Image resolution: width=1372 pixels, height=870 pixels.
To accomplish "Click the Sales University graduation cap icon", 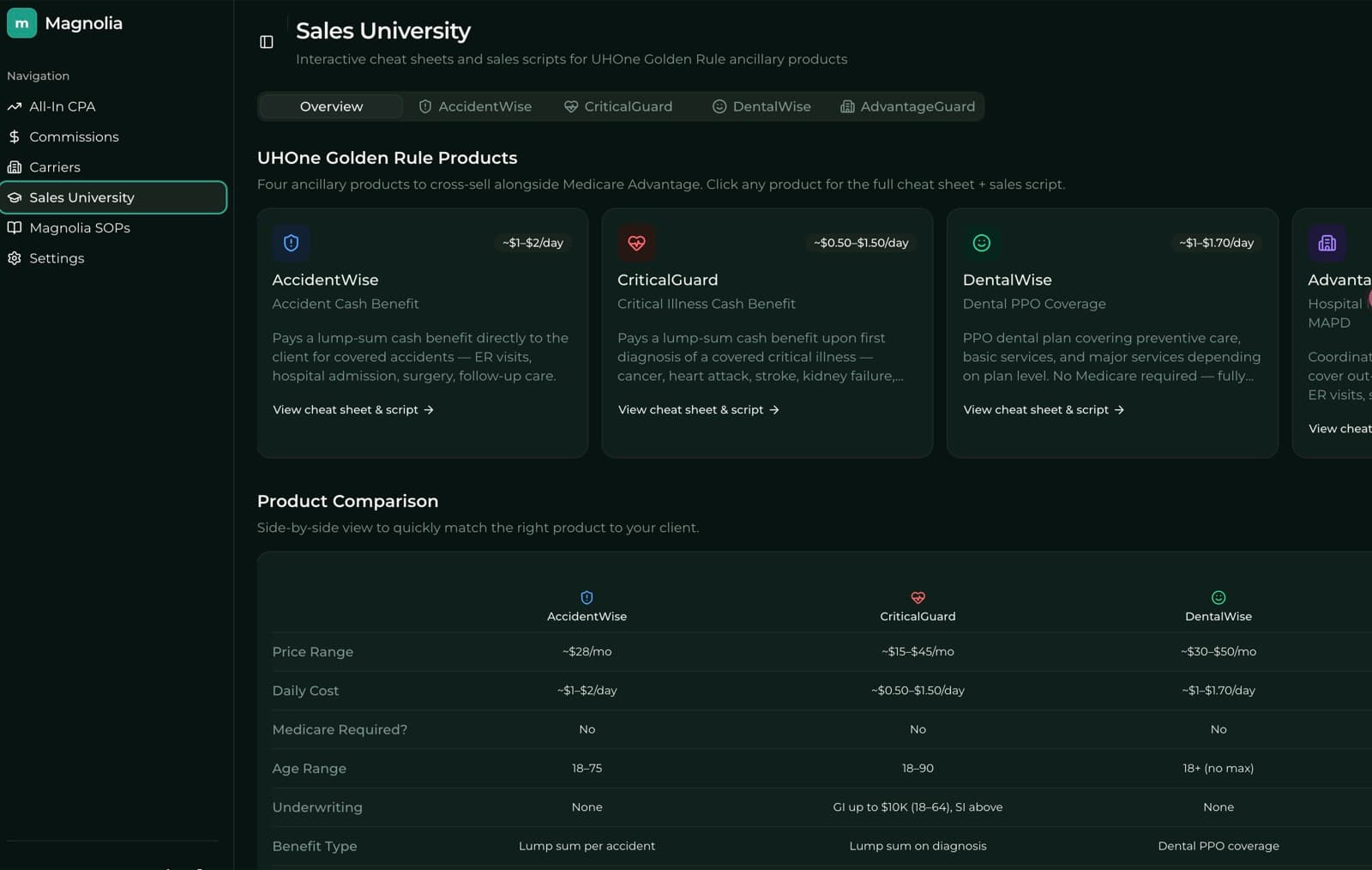I will click(x=15, y=197).
